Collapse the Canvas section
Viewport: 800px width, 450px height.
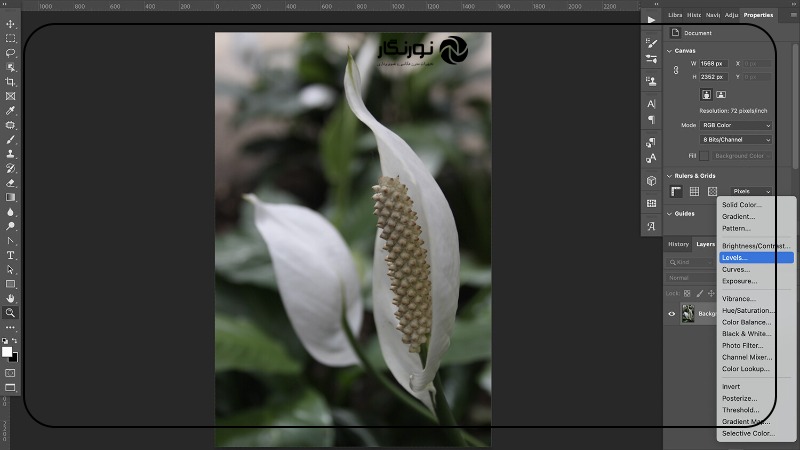[x=669, y=50]
